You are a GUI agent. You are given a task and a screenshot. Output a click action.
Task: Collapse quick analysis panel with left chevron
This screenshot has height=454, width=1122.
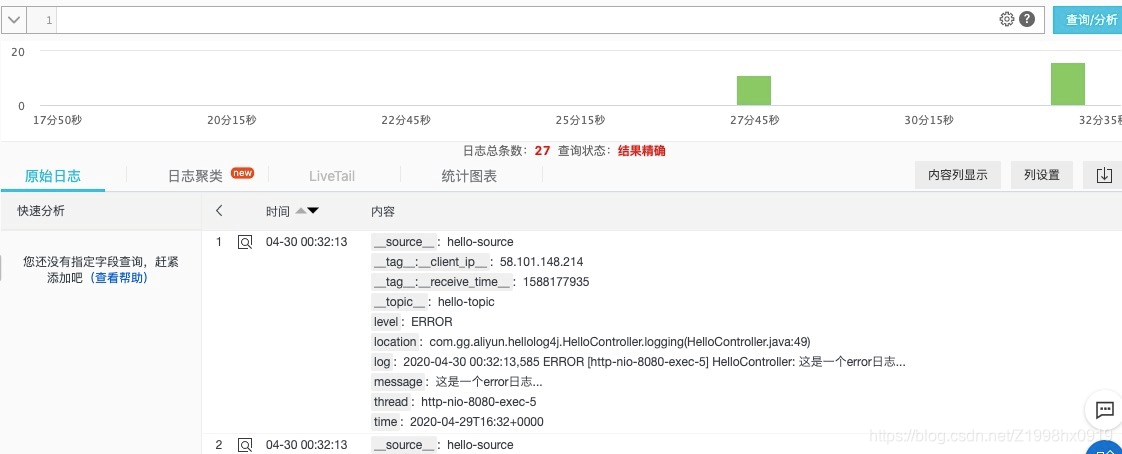point(219,211)
